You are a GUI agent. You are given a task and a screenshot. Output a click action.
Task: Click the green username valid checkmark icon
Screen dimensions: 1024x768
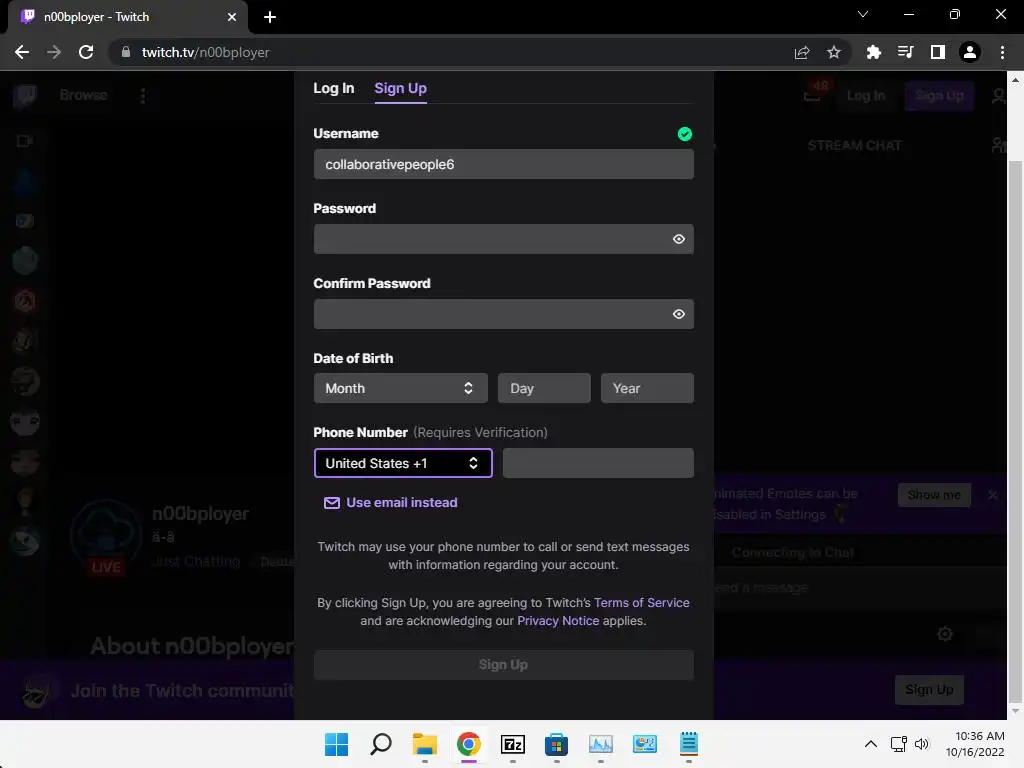click(x=684, y=134)
